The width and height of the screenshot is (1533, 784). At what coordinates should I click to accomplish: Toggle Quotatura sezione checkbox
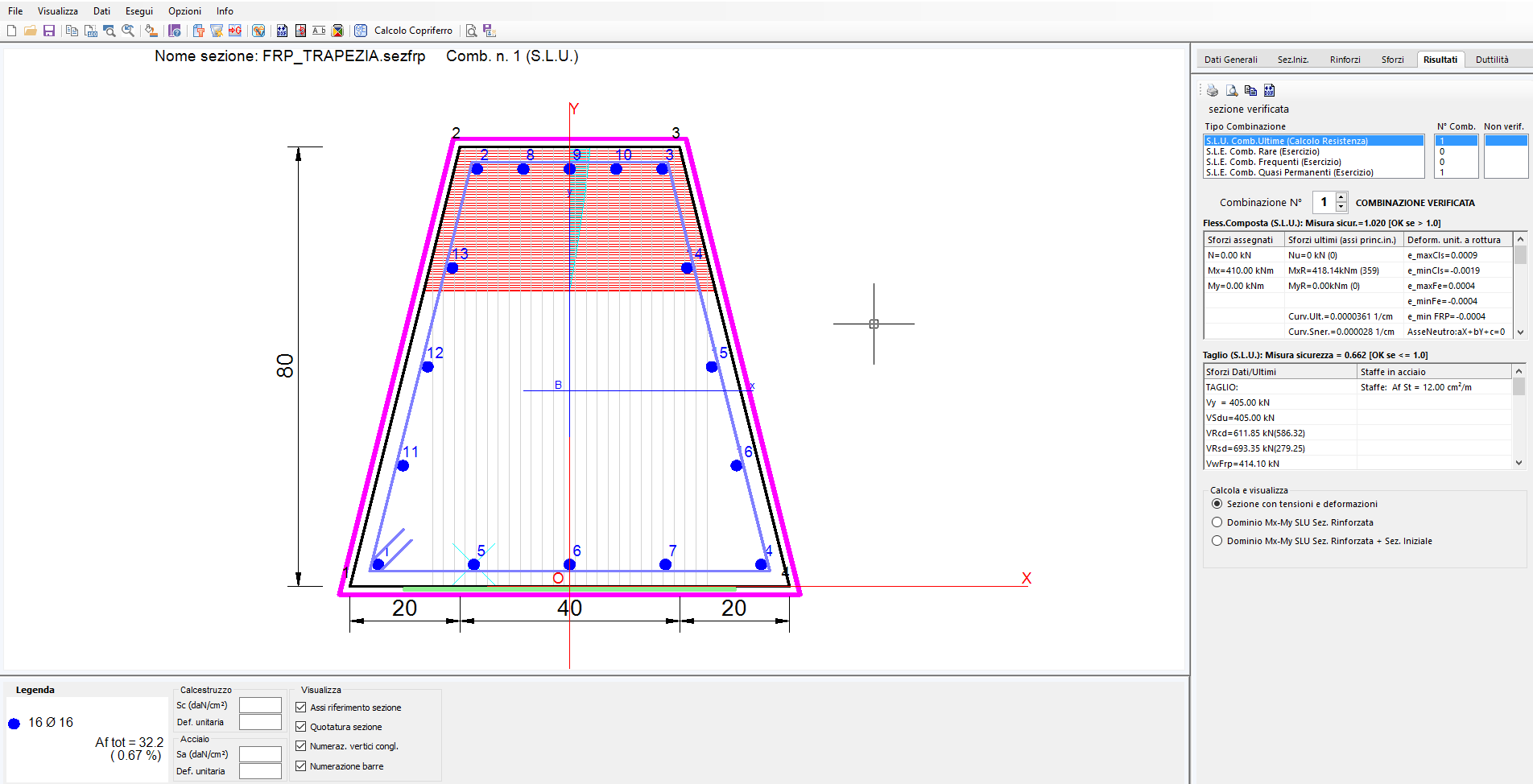tap(301, 727)
